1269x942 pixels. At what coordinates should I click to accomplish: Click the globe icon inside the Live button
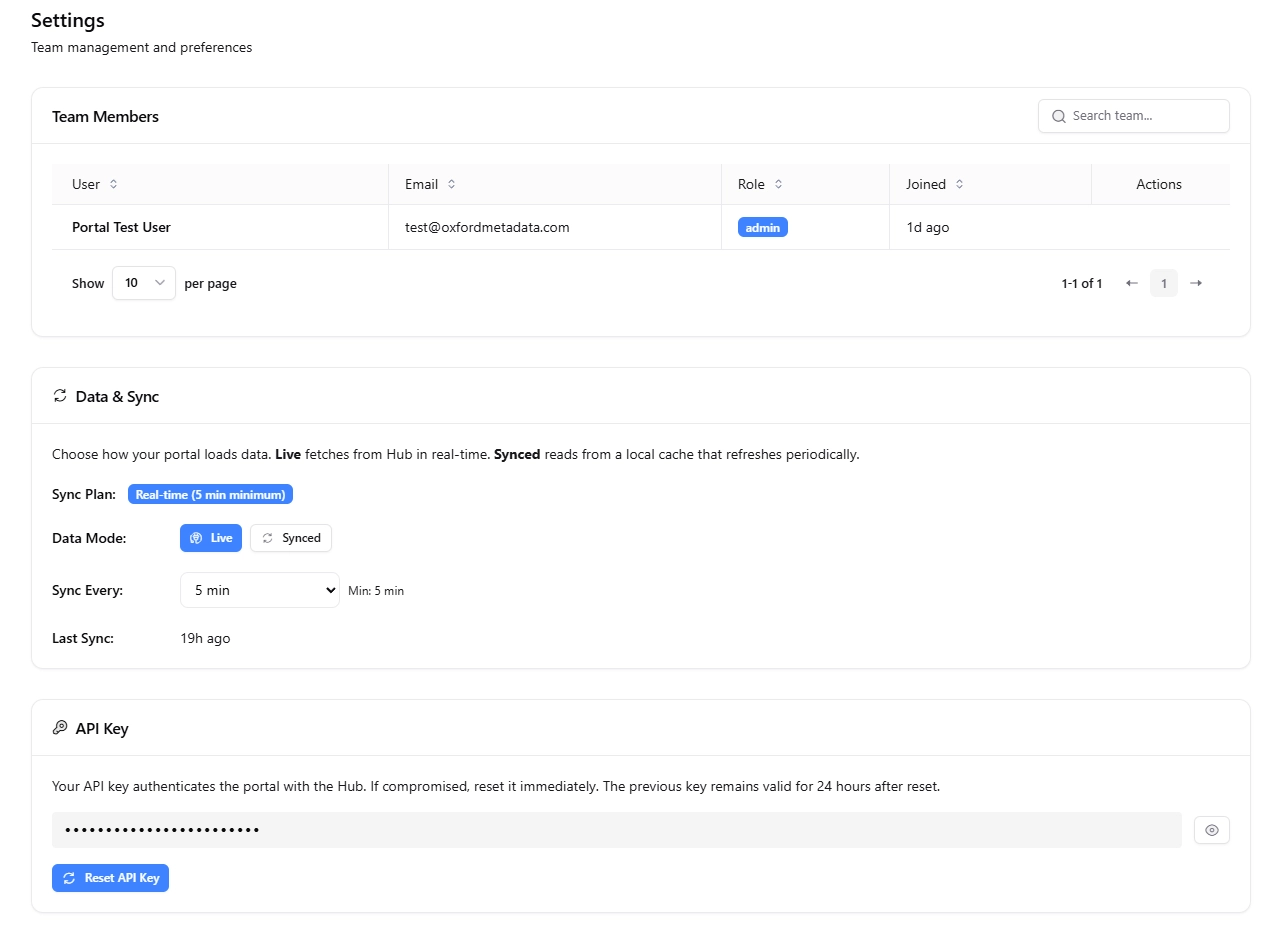(196, 538)
